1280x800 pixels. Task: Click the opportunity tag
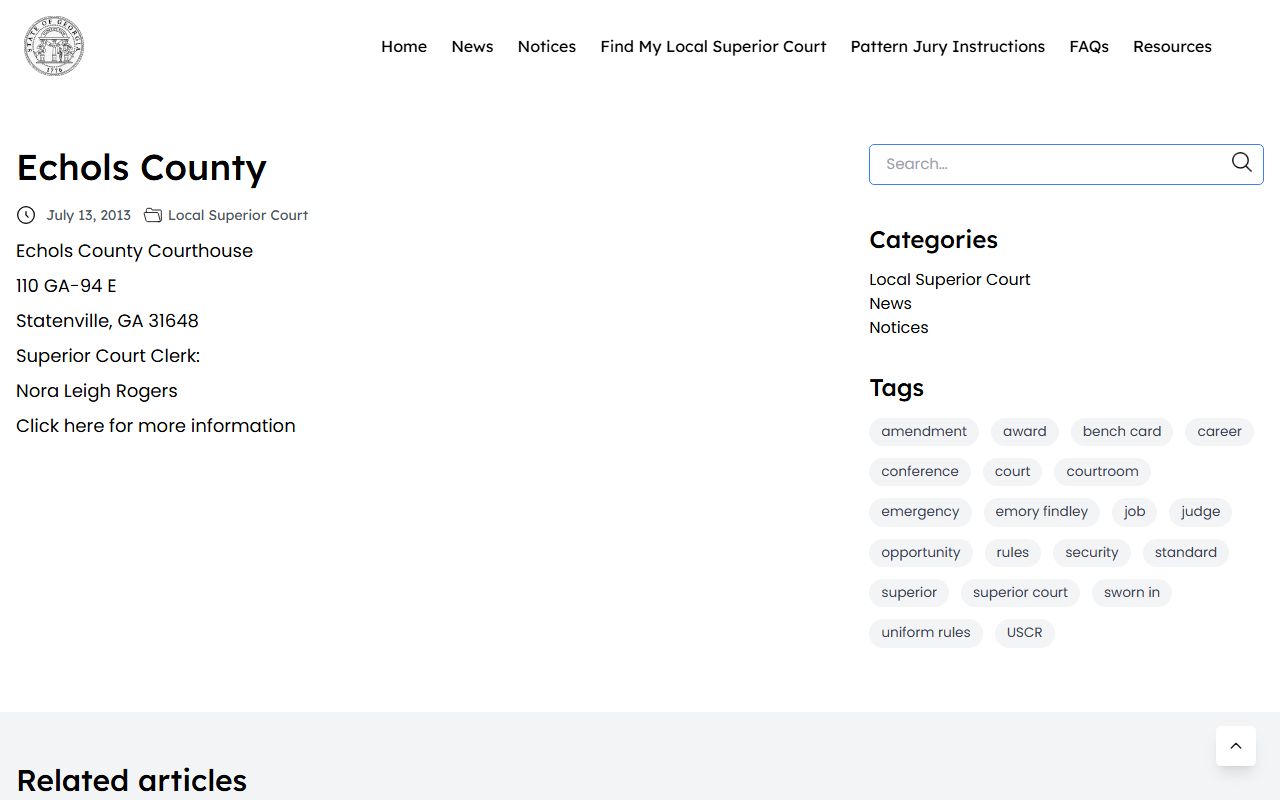(x=921, y=553)
